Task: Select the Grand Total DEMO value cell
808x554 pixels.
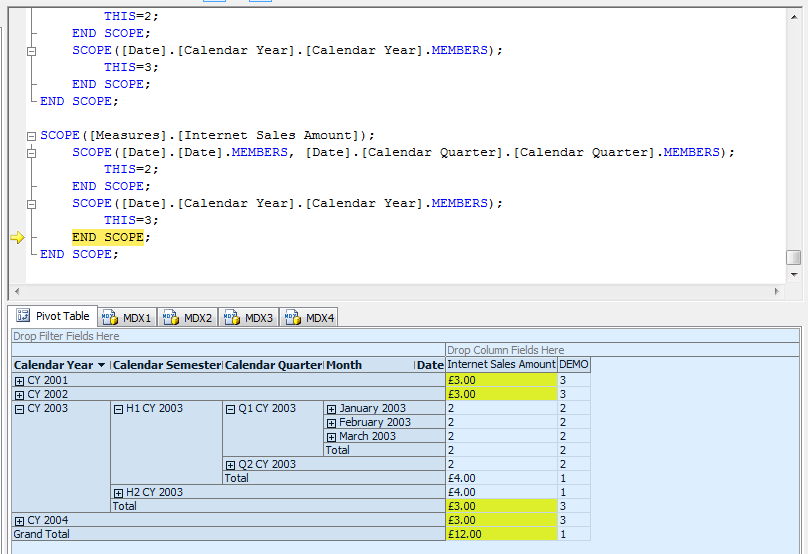Action: click(574, 534)
